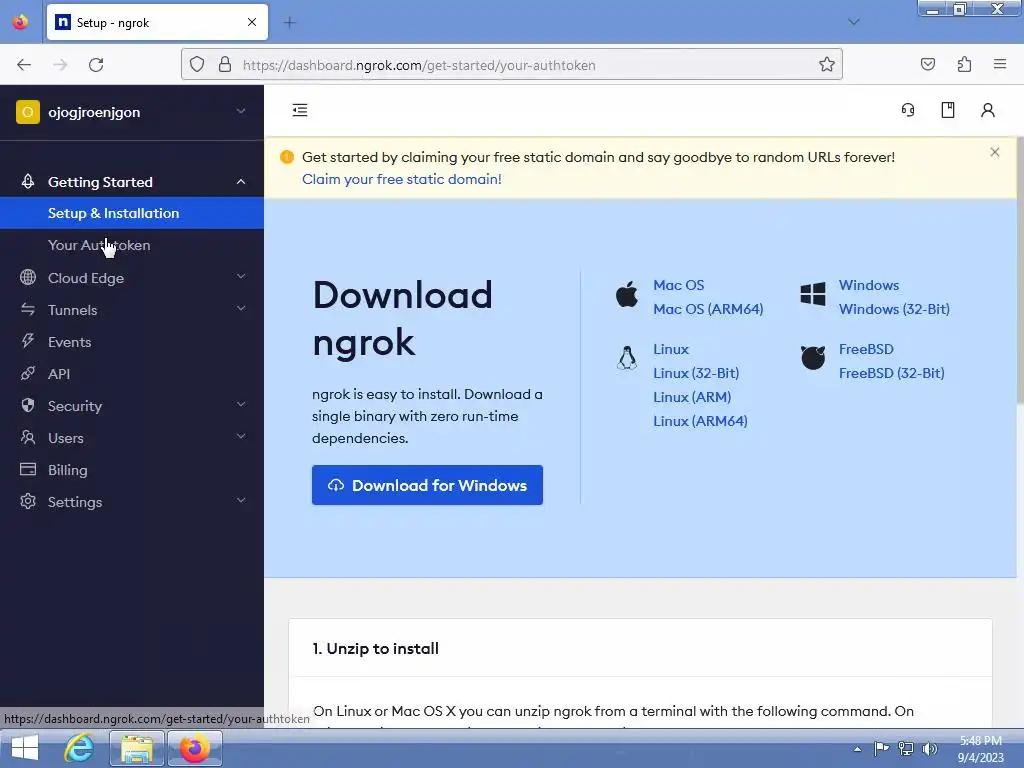Open documentation via the book icon
Image resolution: width=1024 pixels, height=768 pixels.
pyautogui.click(x=948, y=110)
